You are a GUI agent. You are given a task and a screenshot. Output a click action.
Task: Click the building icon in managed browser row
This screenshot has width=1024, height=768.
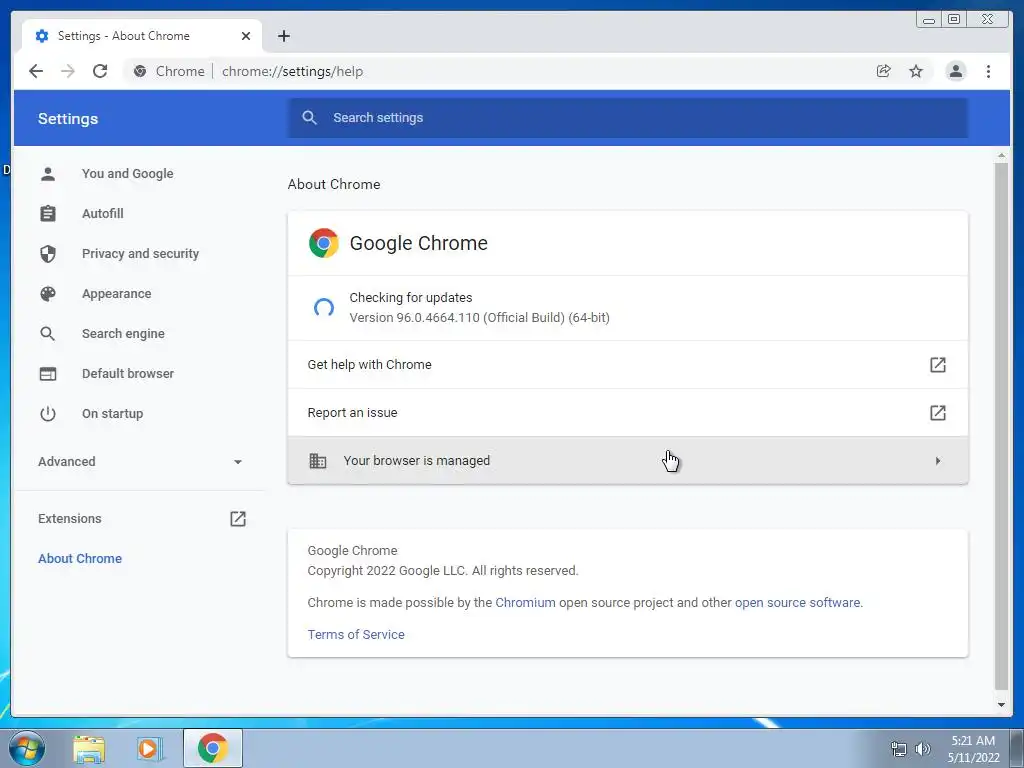pos(317,461)
